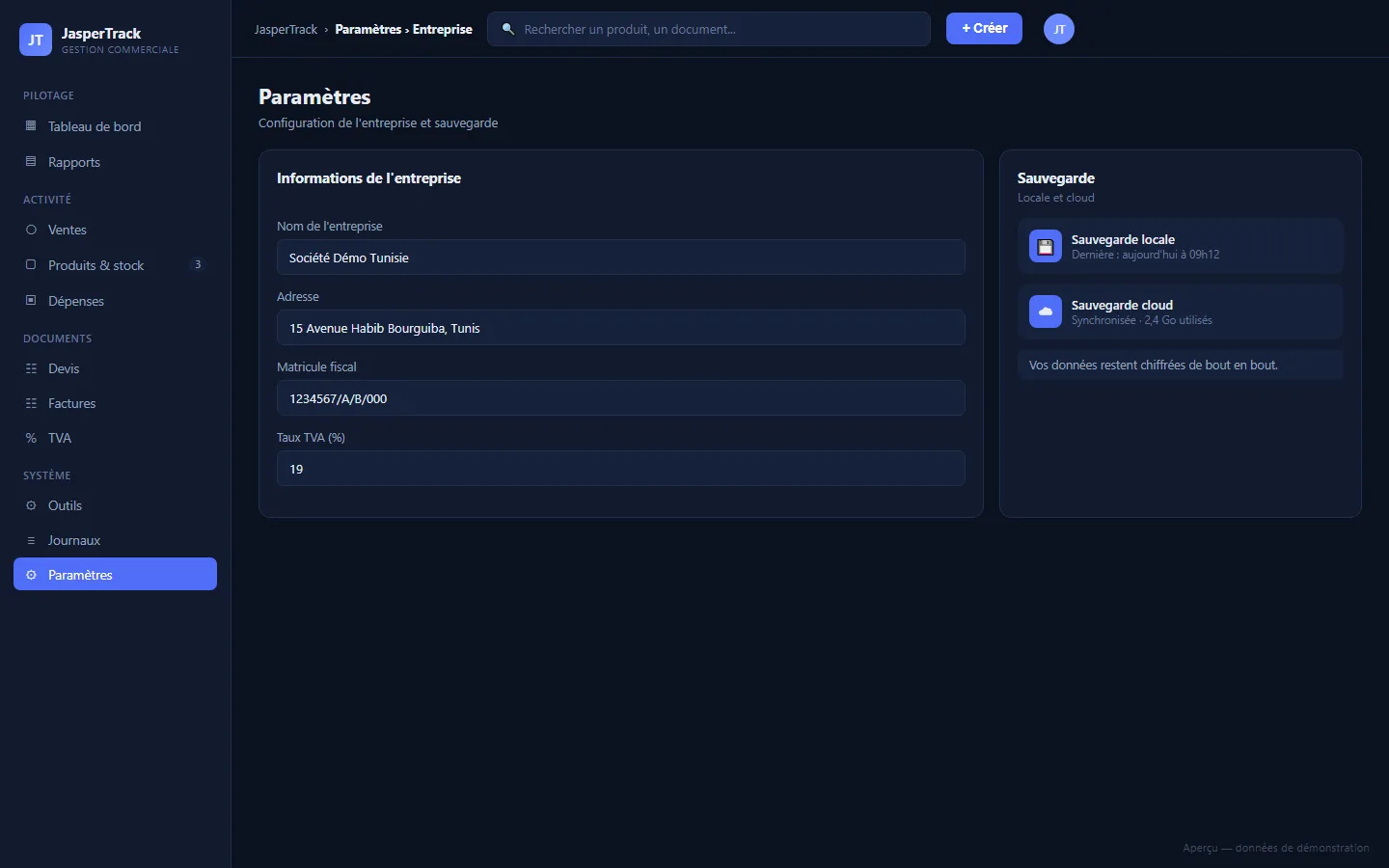Click the search magnifier icon
The height and width of the screenshot is (868, 1389).
point(508,29)
